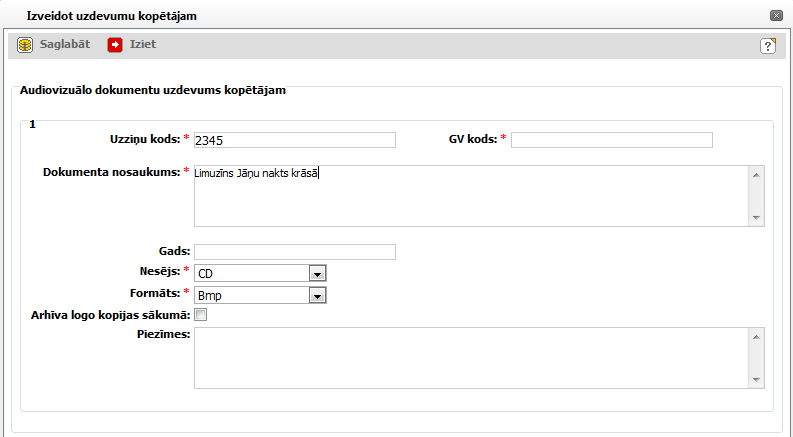
Task: Click inside the Piezīmes text area
Action: pyautogui.click(x=470, y=358)
